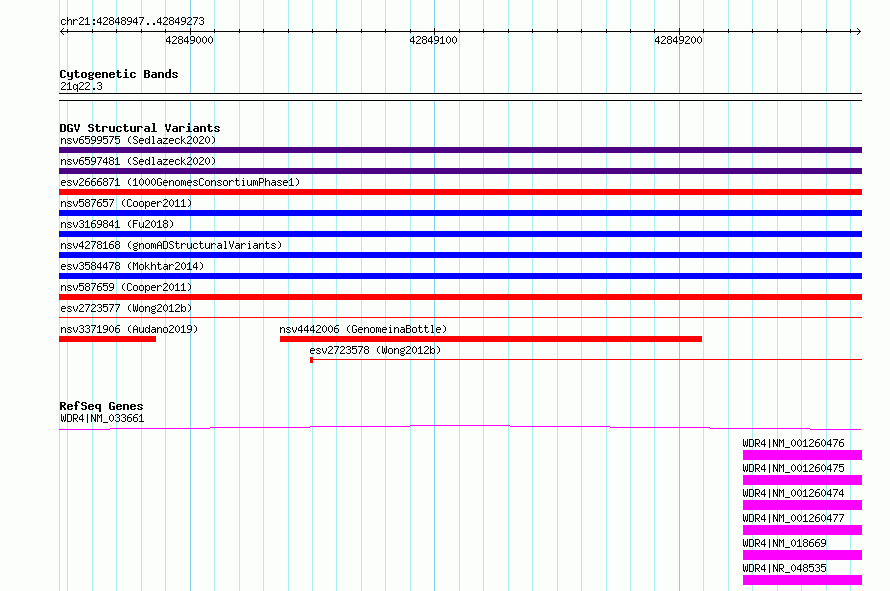Click the thin red line below esv2723578
Viewport: 890px width, 591px height.
pyautogui.click(x=586, y=359)
